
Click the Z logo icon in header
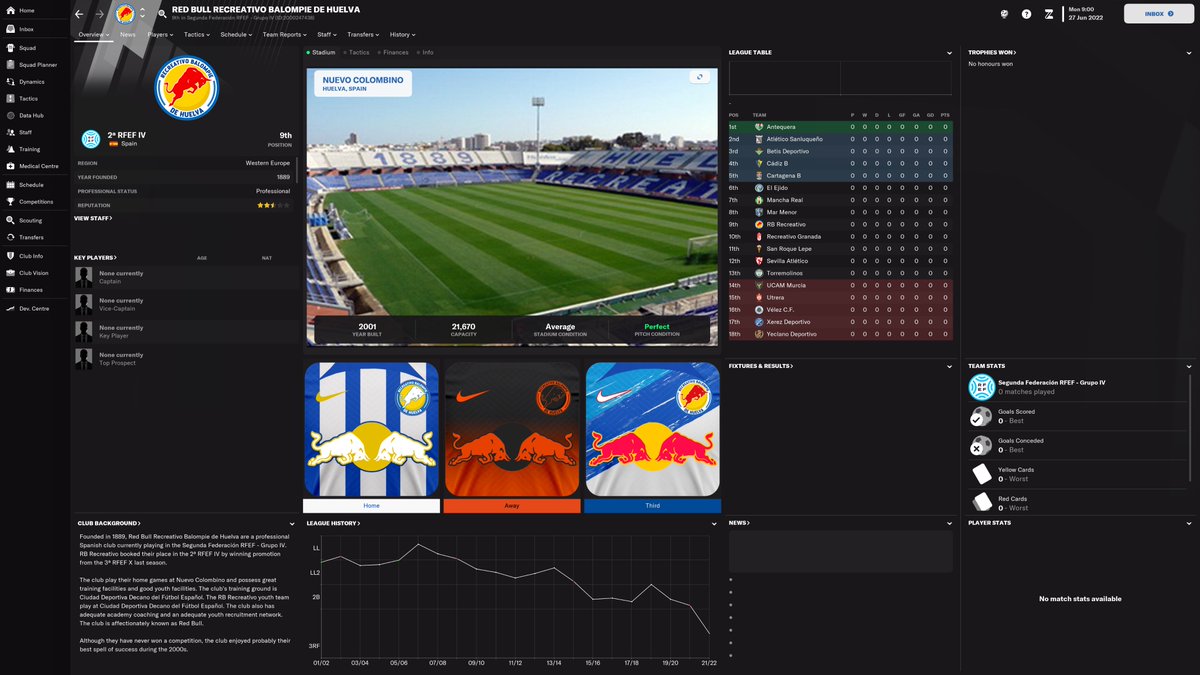[x=1048, y=14]
